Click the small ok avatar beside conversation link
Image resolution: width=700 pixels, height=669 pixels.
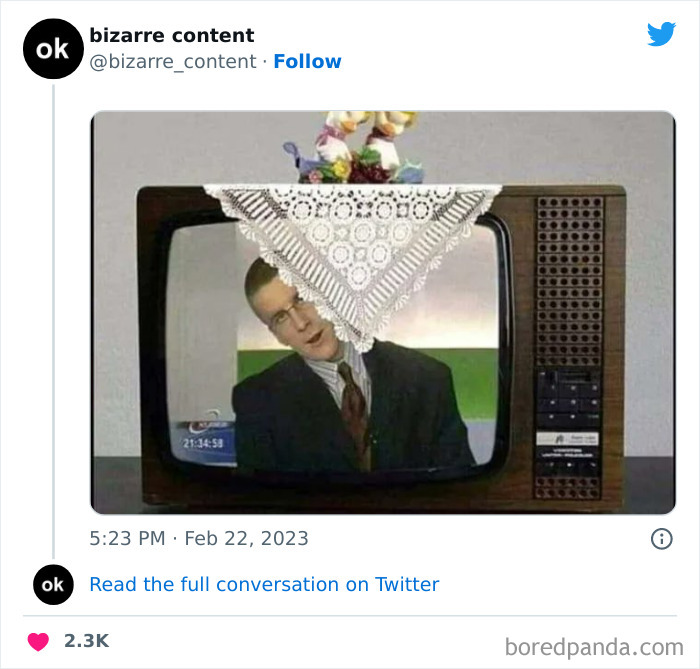53,584
